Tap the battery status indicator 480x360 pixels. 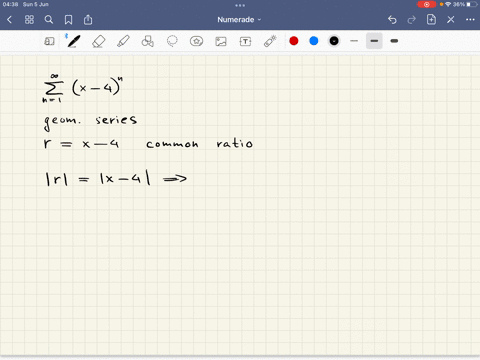pos(472,4)
